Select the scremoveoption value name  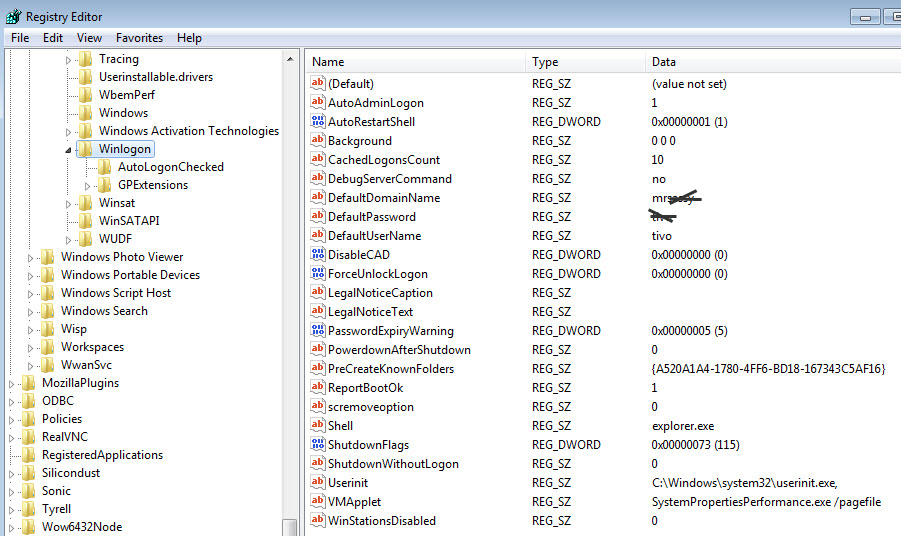371,407
